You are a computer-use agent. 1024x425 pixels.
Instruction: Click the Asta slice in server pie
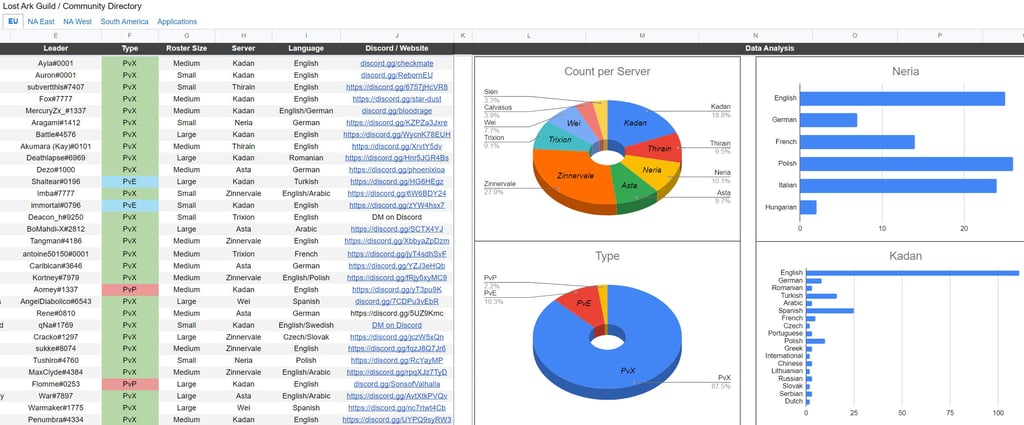(630, 187)
